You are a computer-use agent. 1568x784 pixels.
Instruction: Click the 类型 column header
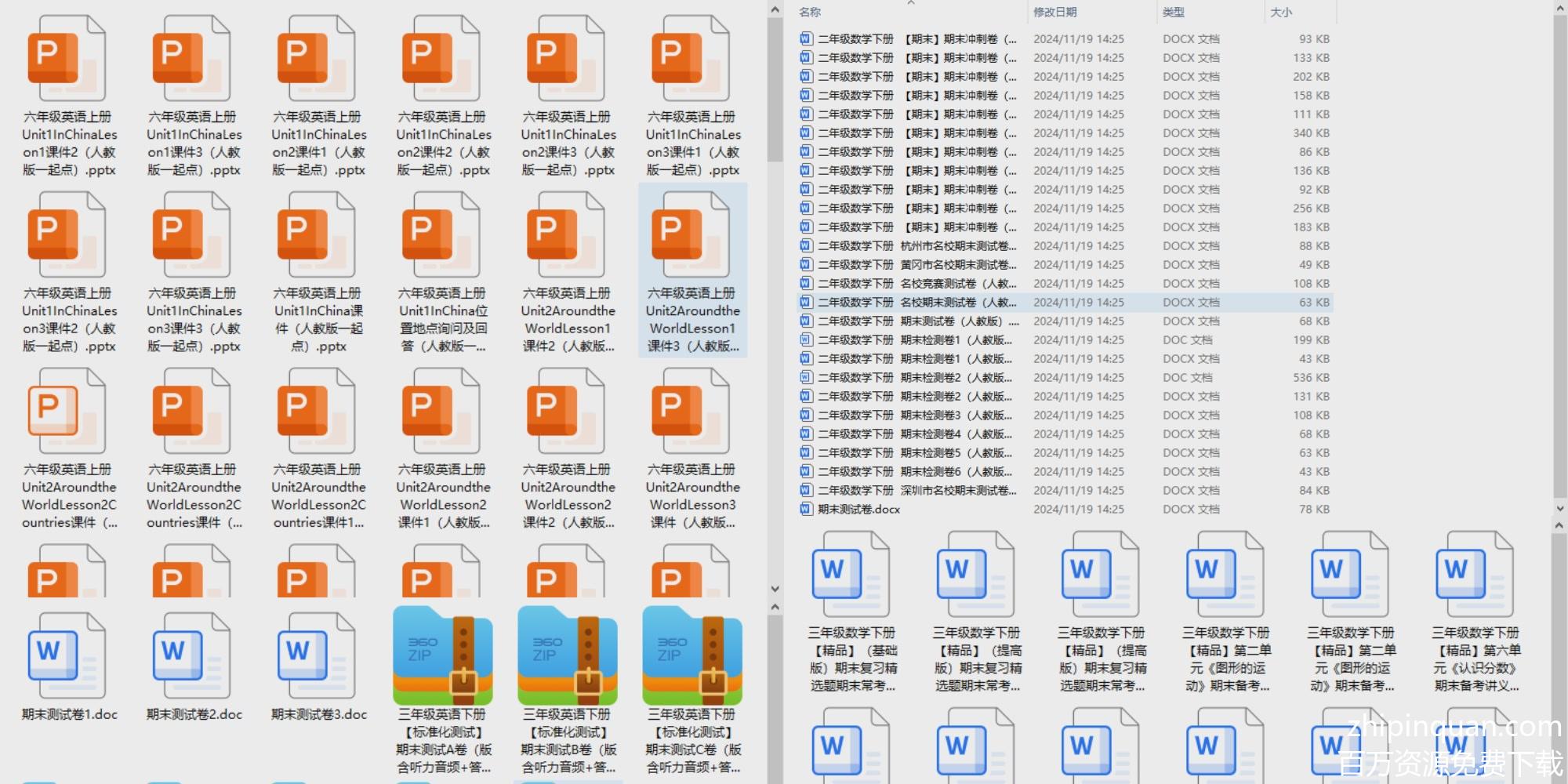[x=1173, y=13]
